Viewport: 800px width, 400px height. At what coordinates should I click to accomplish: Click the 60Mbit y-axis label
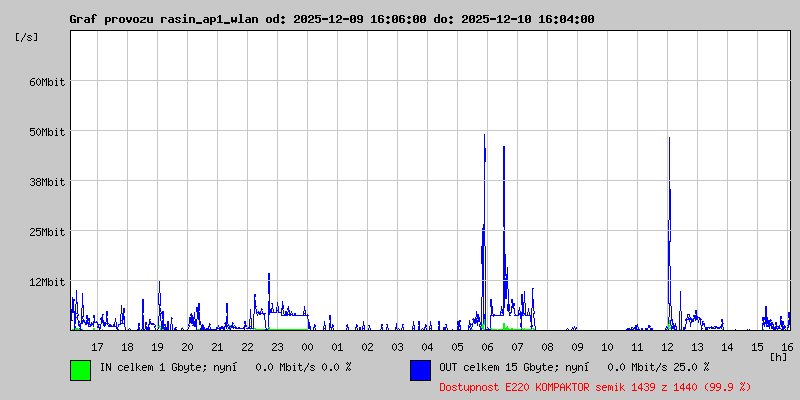click(x=47, y=82)
